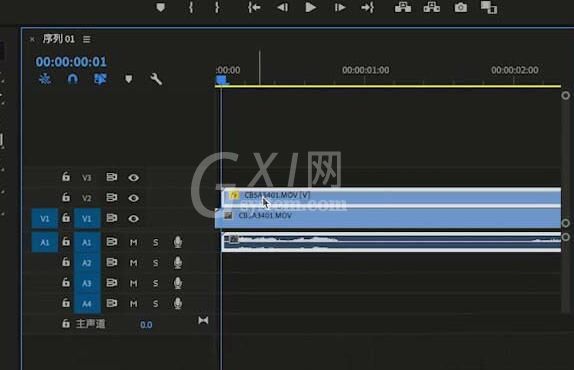Step back one frame
Image resolution: width=574 pixels, height=370 pixels.
pyautogui.click(x=282, y=7)
